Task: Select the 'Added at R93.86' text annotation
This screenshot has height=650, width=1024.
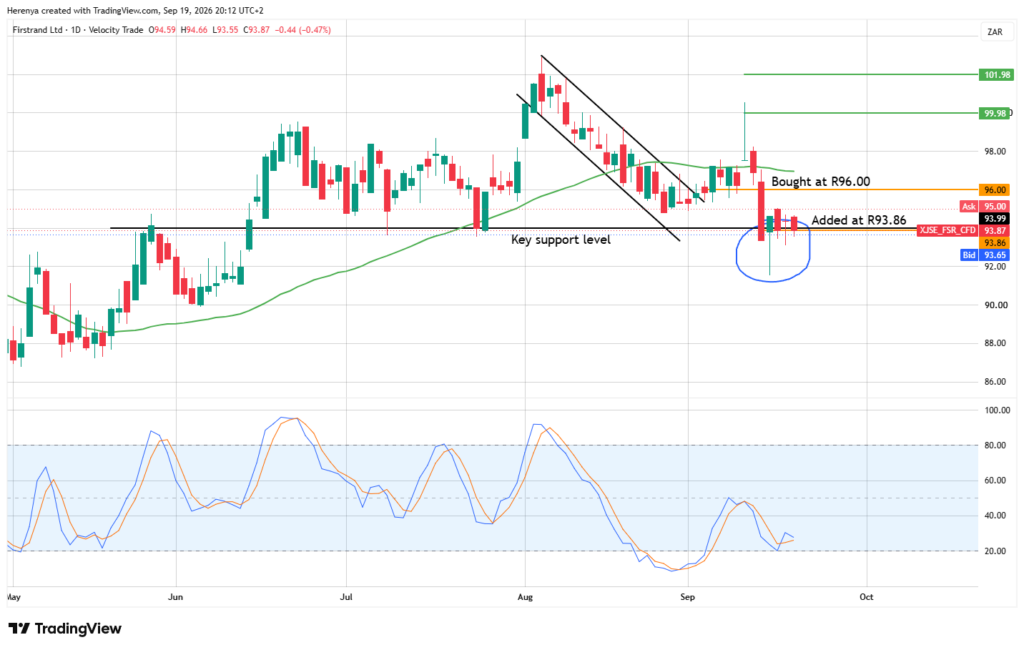Action: pyautogui.click(x=859, y=220)
